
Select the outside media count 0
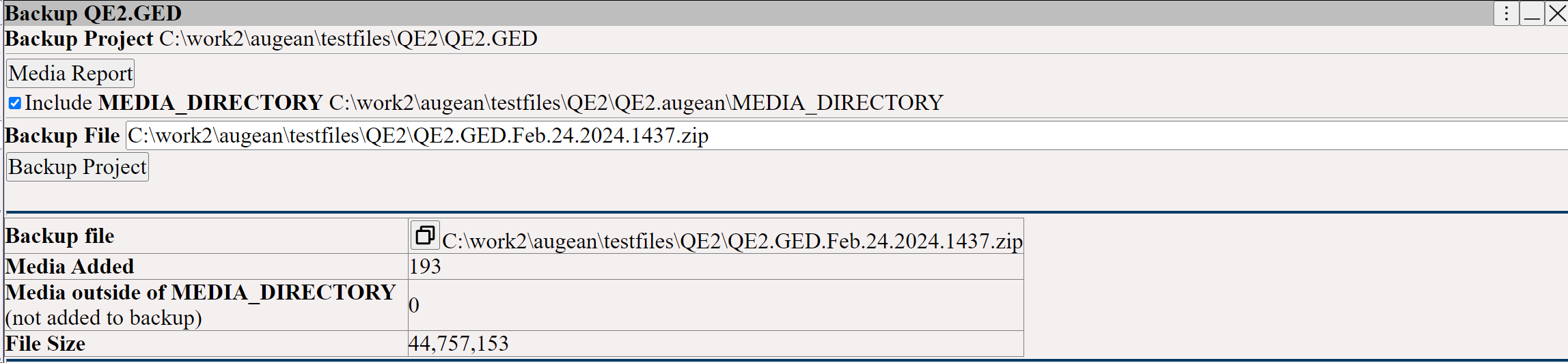click(414, 305)
